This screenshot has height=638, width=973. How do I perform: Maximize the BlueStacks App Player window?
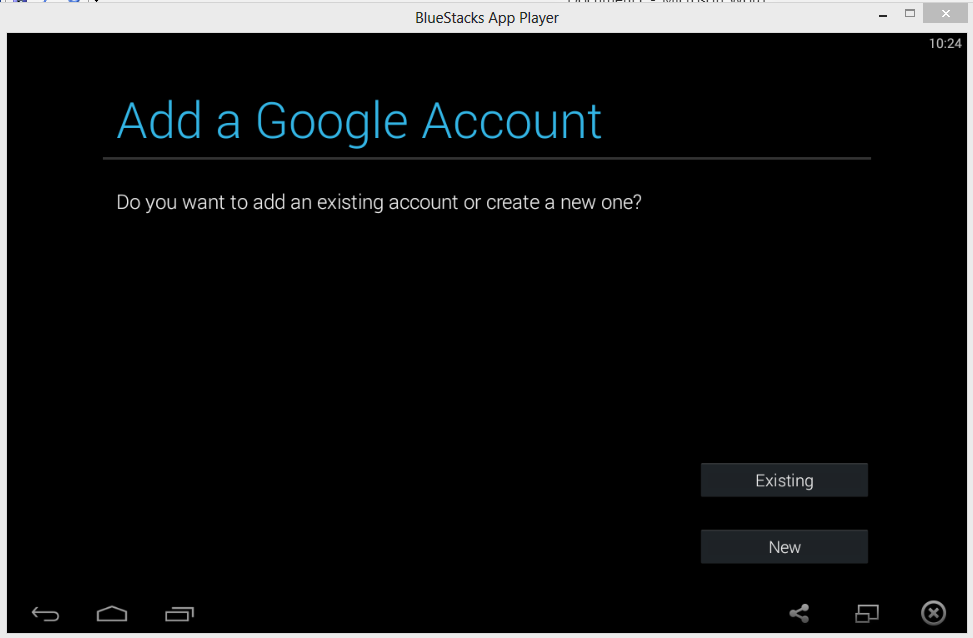tap(910, 13)
